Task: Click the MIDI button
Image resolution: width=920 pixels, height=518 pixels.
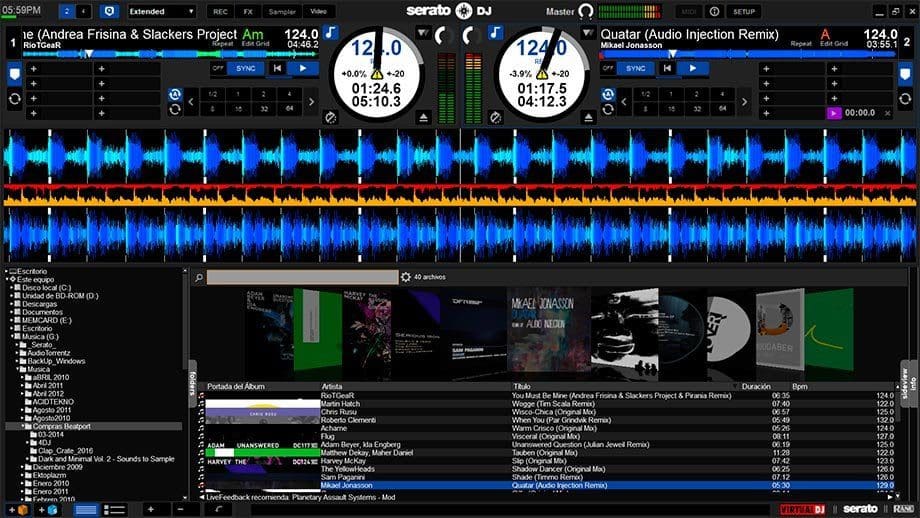Action: (689, 12)
